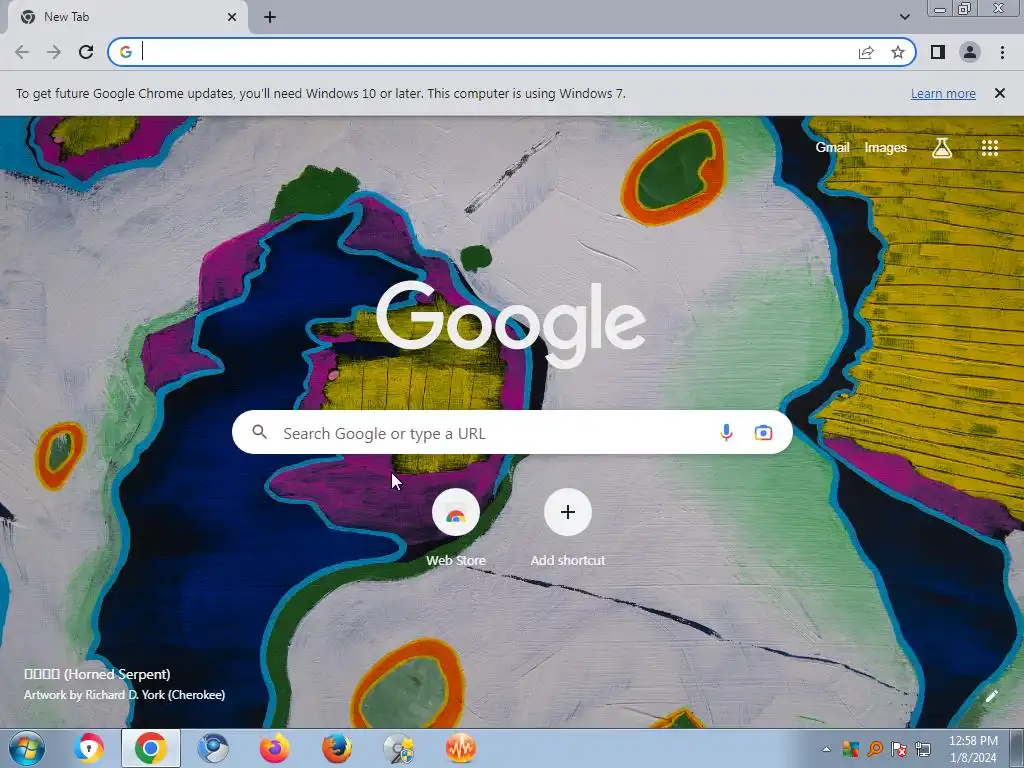
Task: Open the profile avatar menu
Action: pos(970,52)
